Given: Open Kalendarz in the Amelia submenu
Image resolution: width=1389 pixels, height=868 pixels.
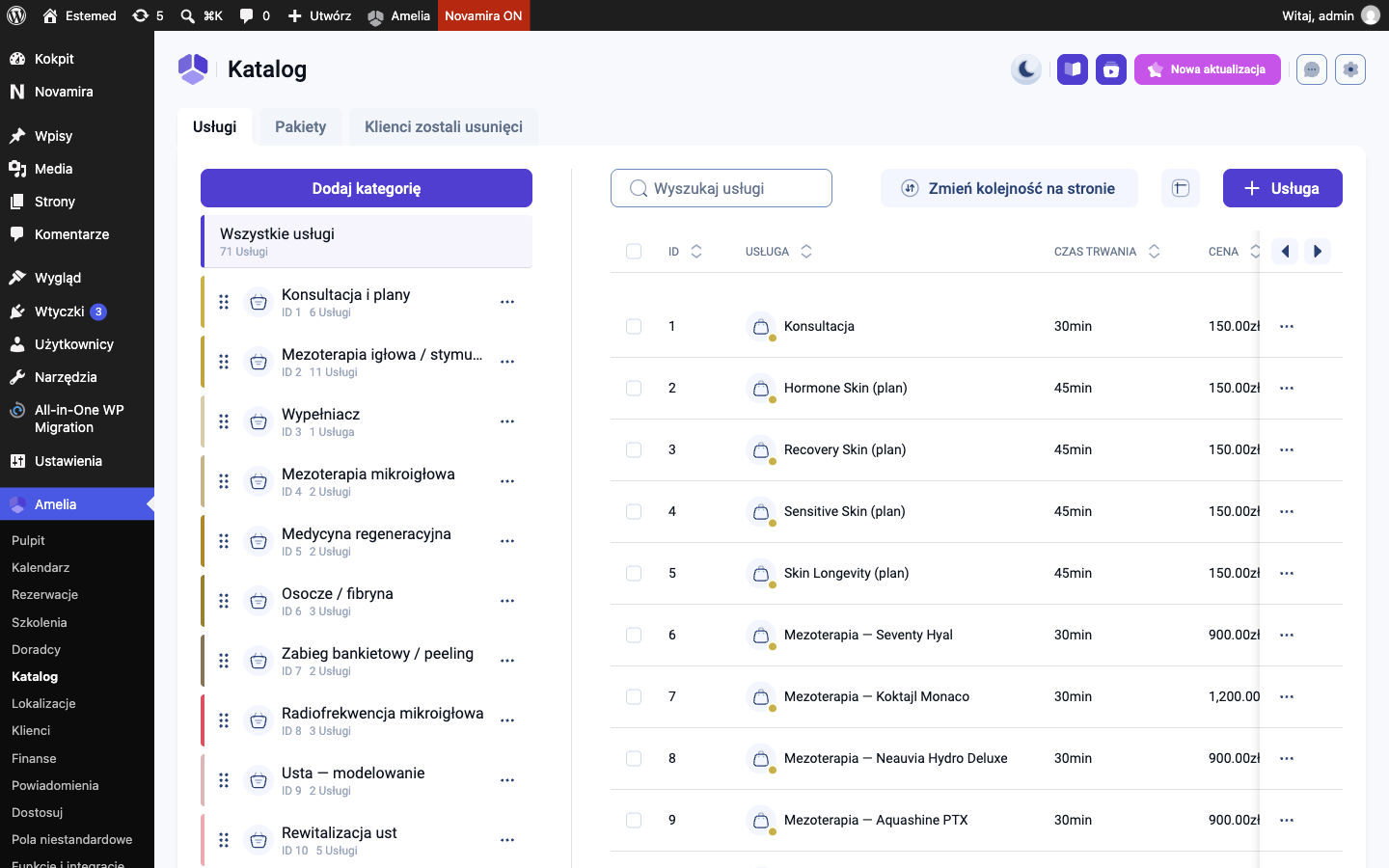Looking at the screenshot, I should [41, 568].
